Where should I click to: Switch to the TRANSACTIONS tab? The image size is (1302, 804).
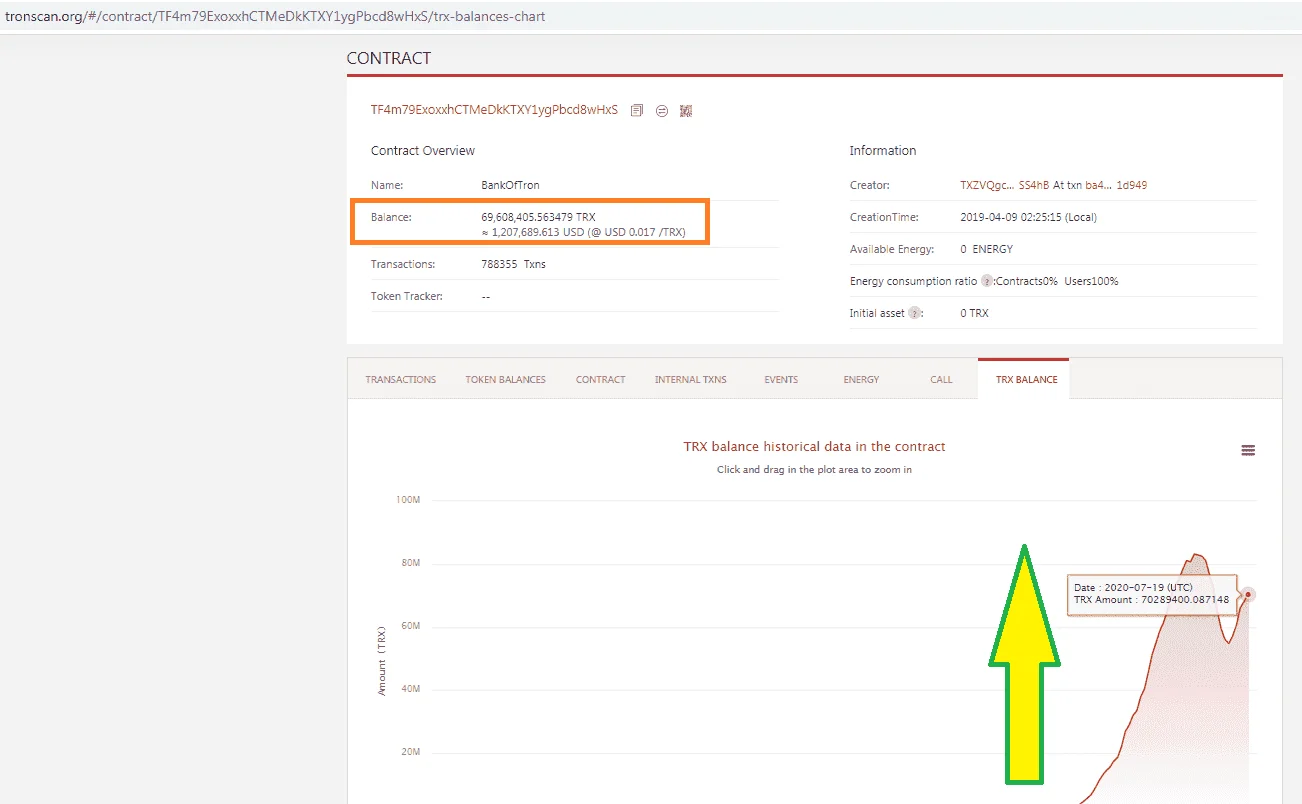click(x=400, y=380)
